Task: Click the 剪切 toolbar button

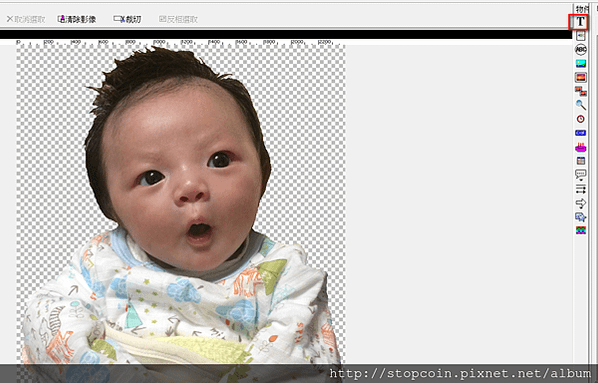Action: tap(127, 19)
